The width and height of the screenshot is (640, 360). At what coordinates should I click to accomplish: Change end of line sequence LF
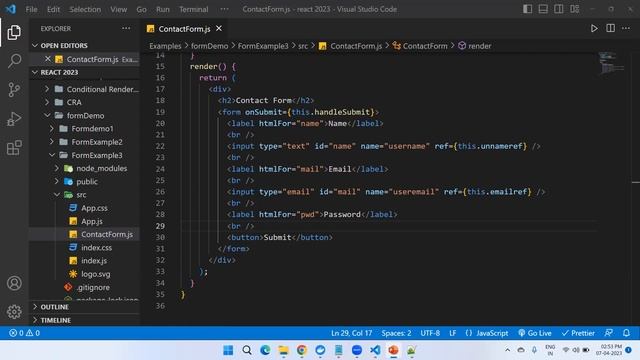click(453, 333)
